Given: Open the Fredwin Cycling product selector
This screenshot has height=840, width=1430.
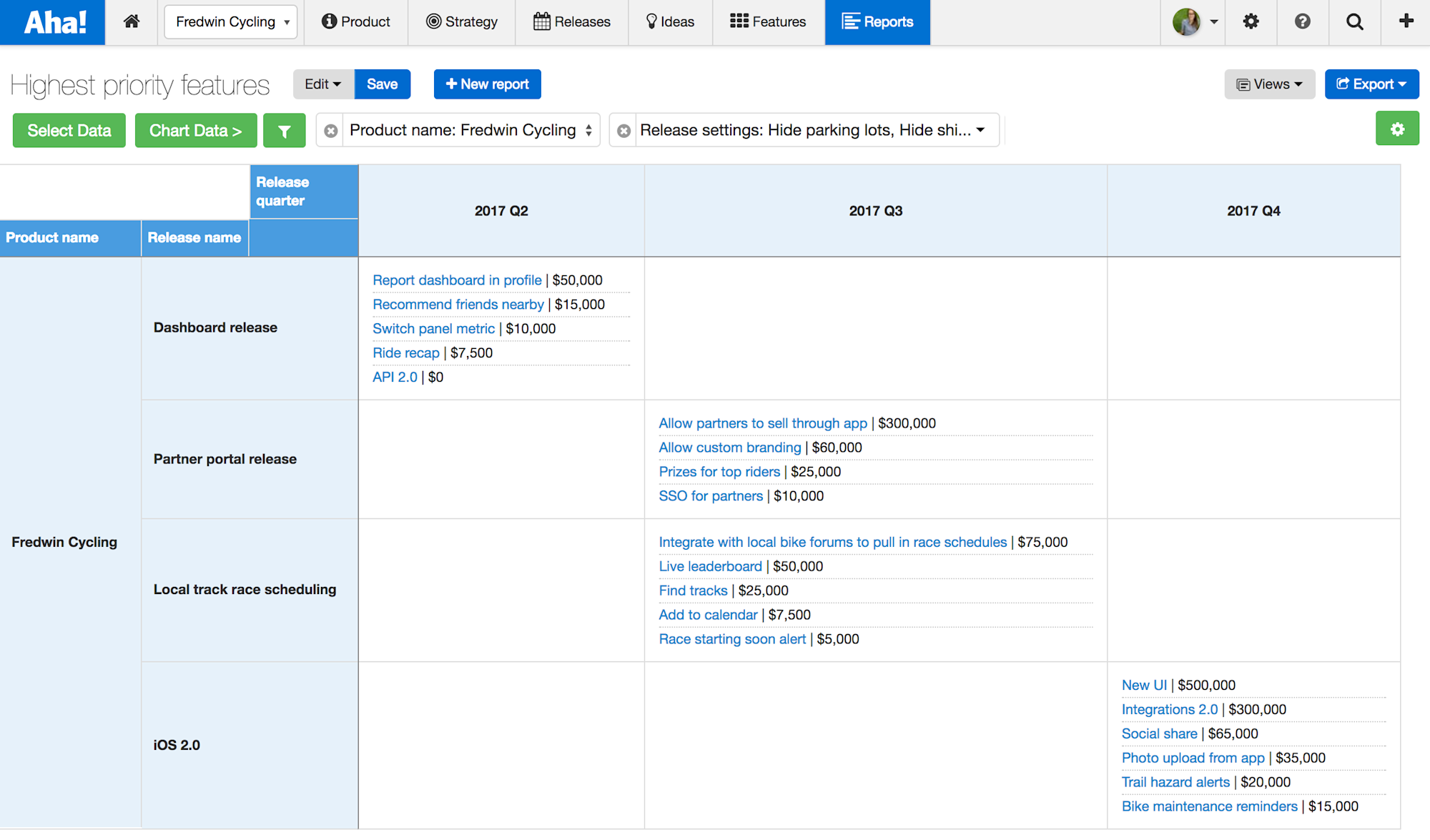Looking at the screenshot, I should pyautogui.click(x=230, y=21).
